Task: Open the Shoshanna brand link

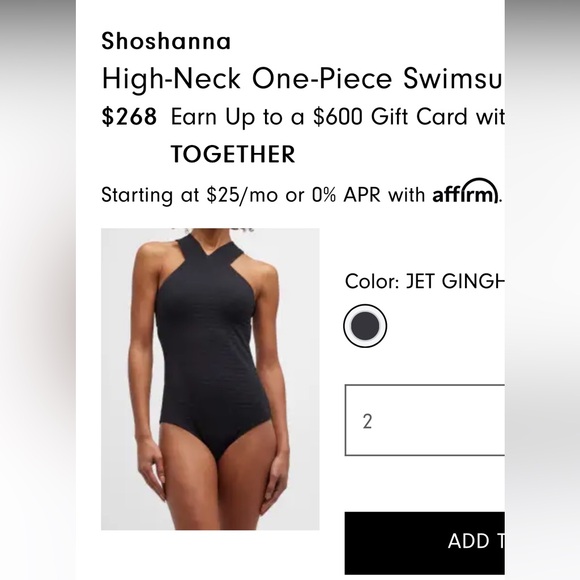Action: 166,41
